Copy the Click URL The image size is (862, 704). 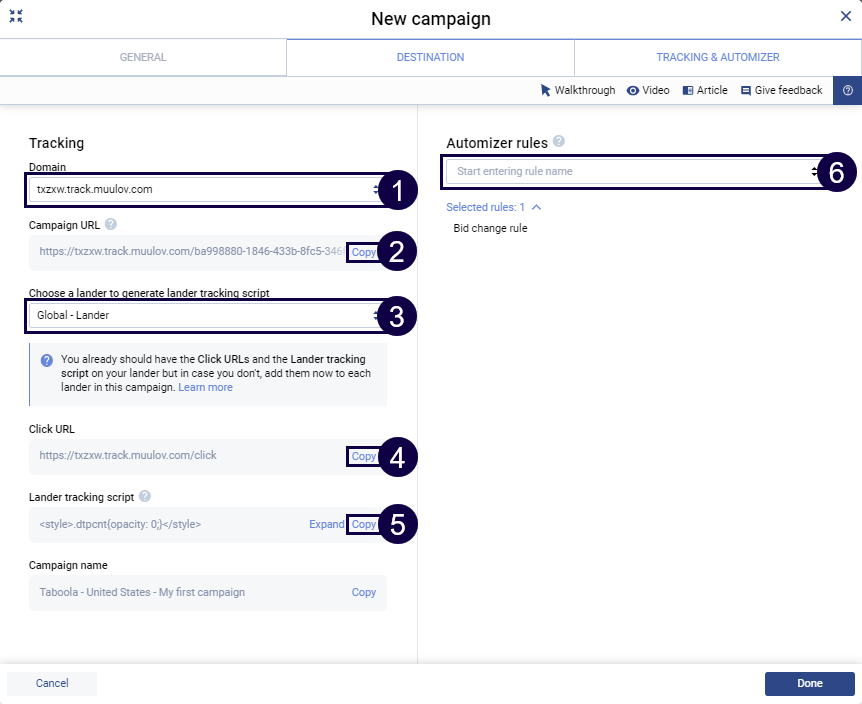(x=364, y=456)
